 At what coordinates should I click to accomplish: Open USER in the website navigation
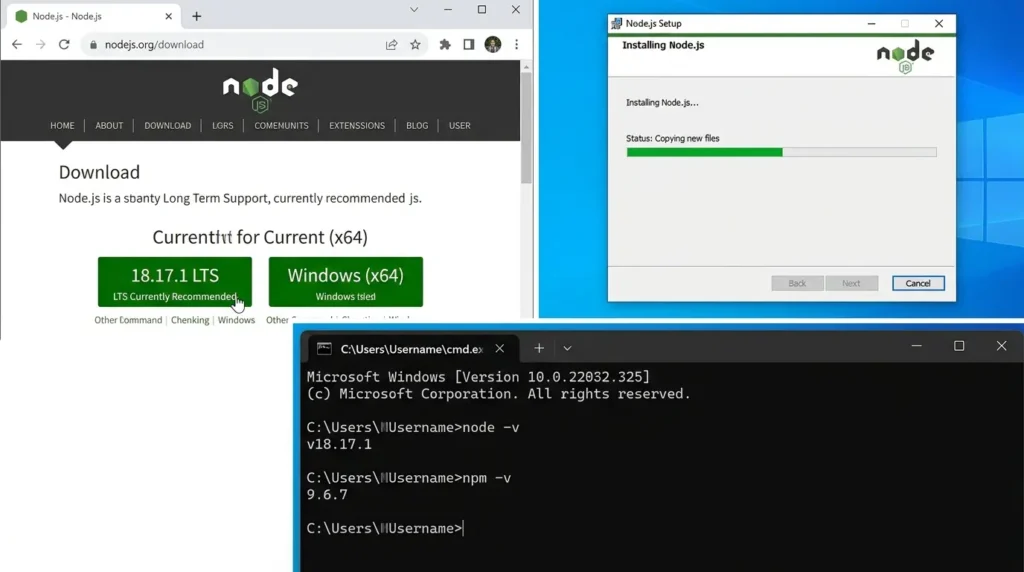tap(459, 125)
